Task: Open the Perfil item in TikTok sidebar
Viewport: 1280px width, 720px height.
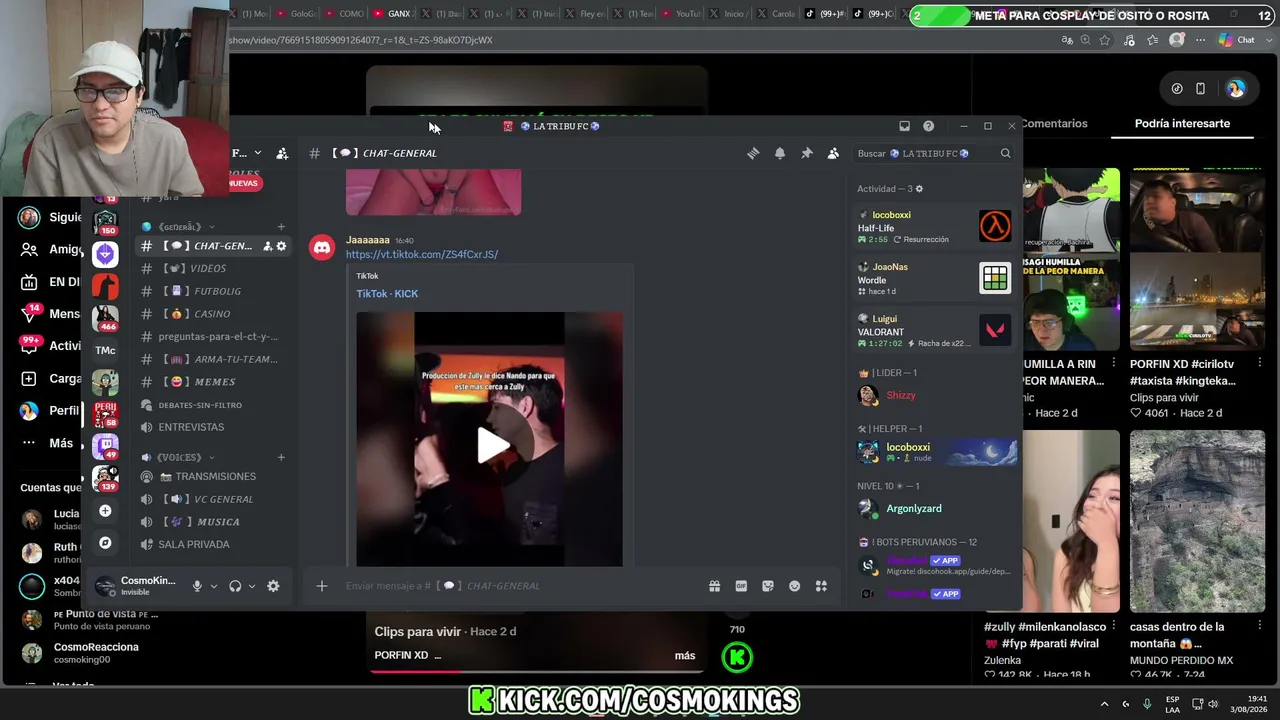Action: coord(50,411)
